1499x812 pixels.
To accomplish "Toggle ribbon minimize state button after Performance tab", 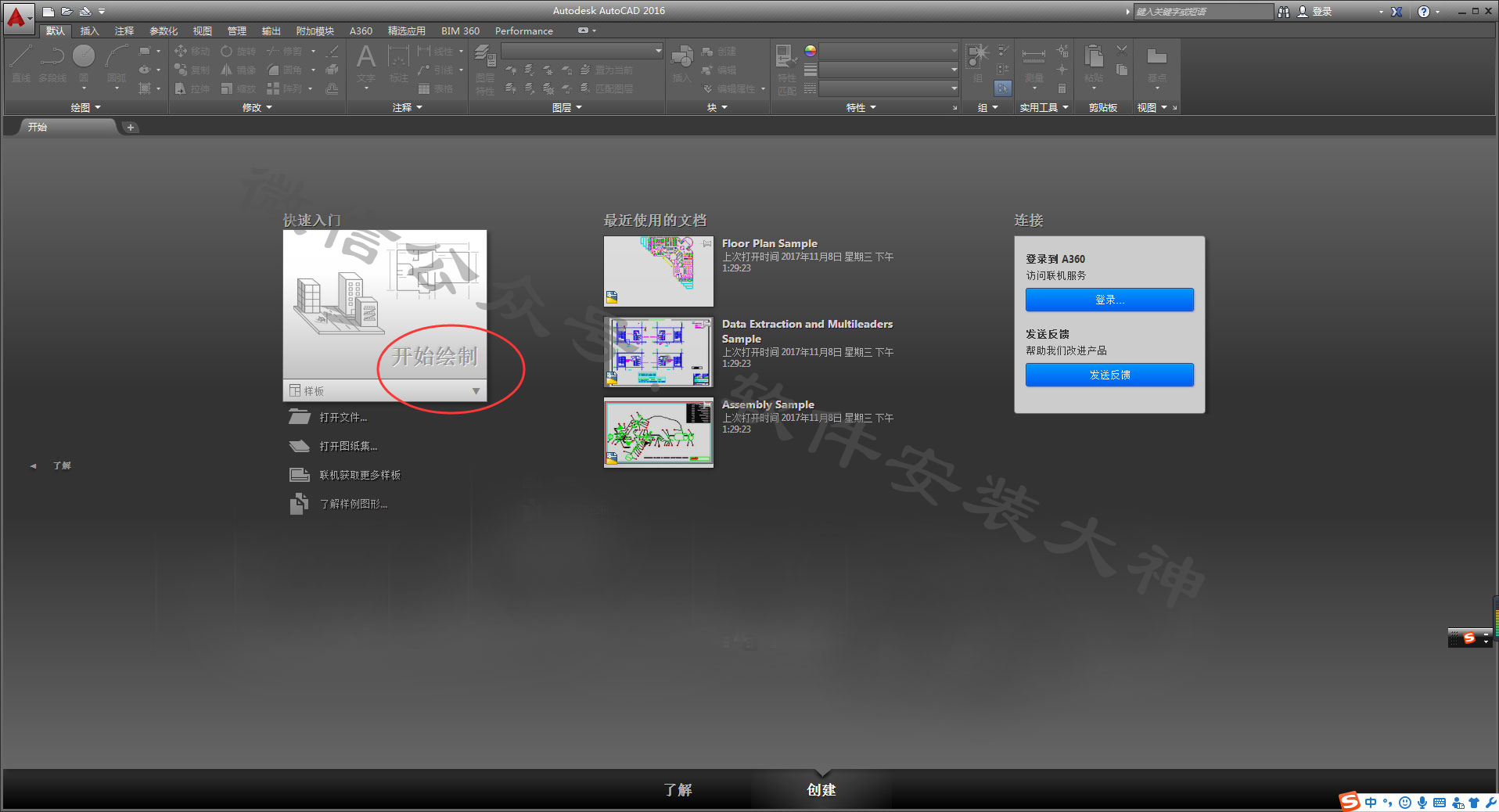I will 583,31.
